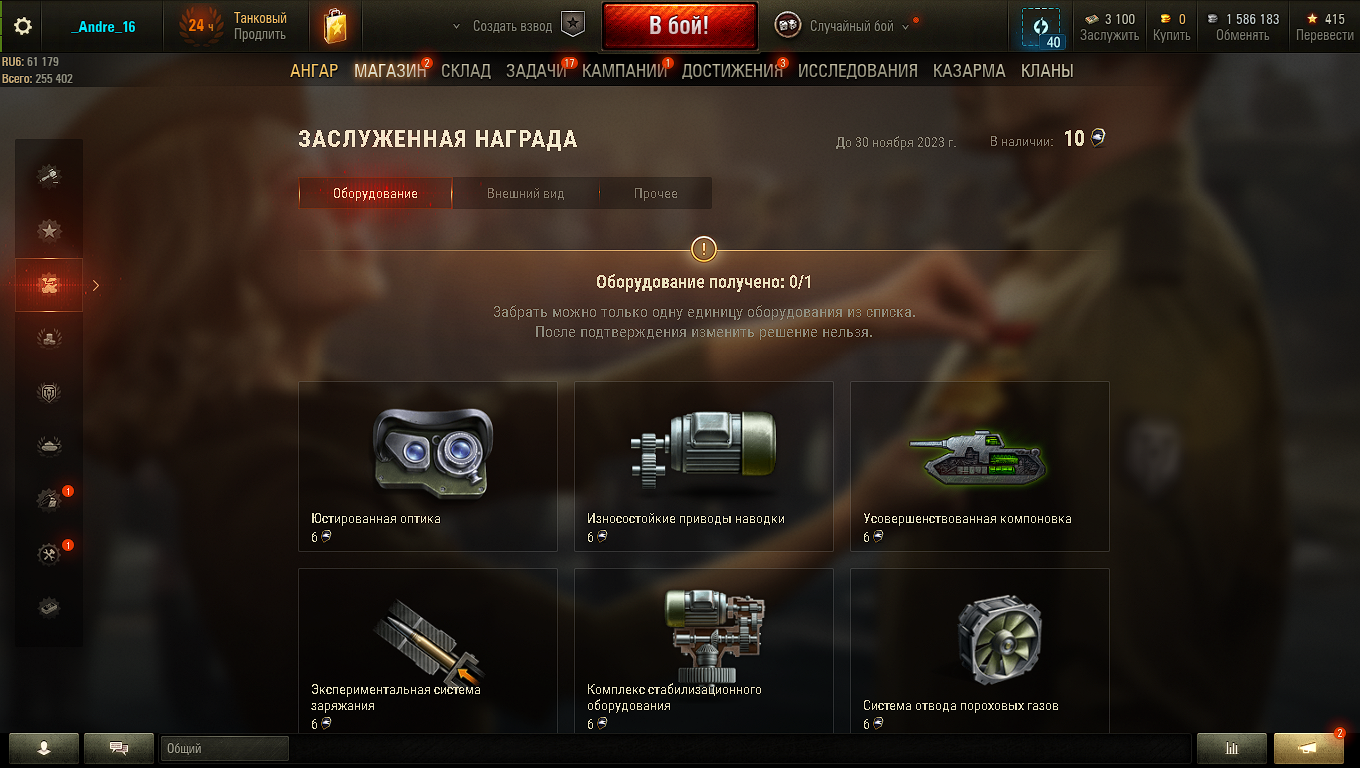Start battle with В бой! button
Screen dimensions: 1360x768
(x=679, y=27)
